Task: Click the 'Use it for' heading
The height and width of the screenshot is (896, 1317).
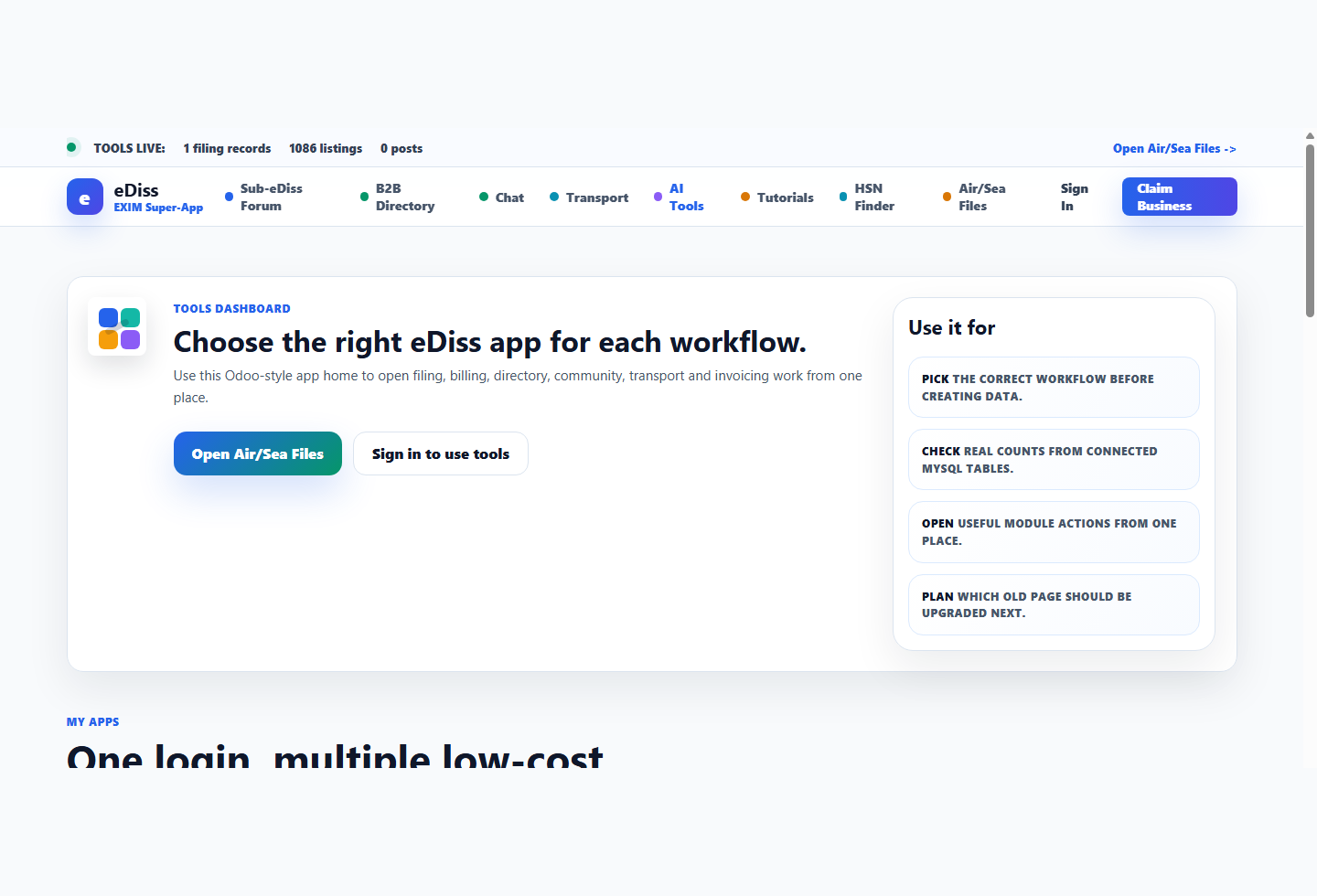Action: (952, 327)
